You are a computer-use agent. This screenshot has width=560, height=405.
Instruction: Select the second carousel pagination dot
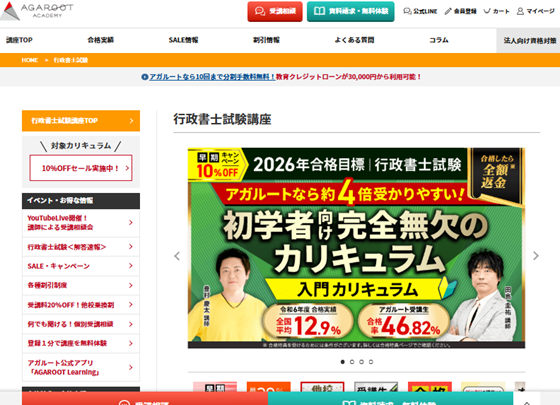click(352, 362)
